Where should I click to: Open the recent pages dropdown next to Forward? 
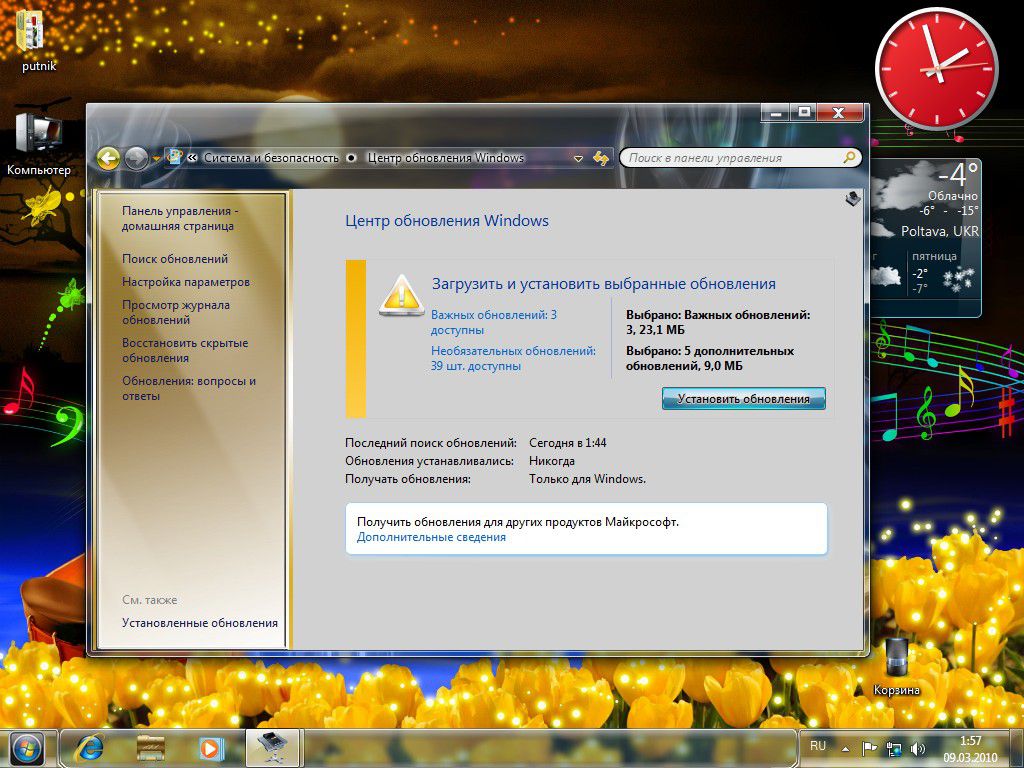click(x=156, y=158)
